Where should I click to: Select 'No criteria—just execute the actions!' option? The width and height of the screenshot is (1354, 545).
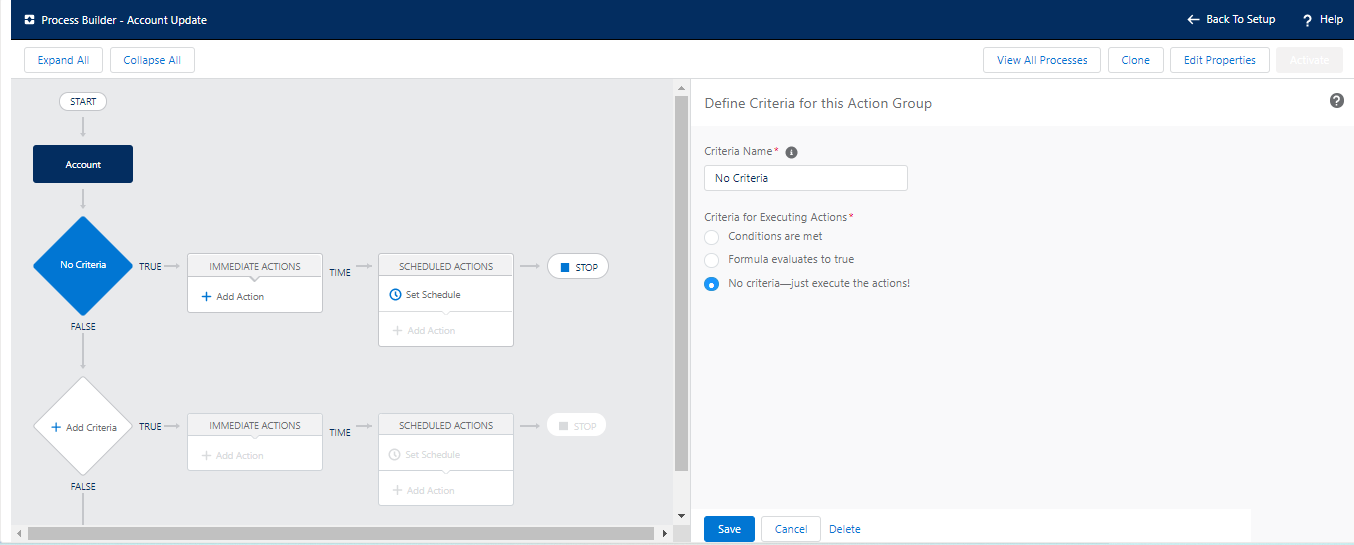pos(711,284)
